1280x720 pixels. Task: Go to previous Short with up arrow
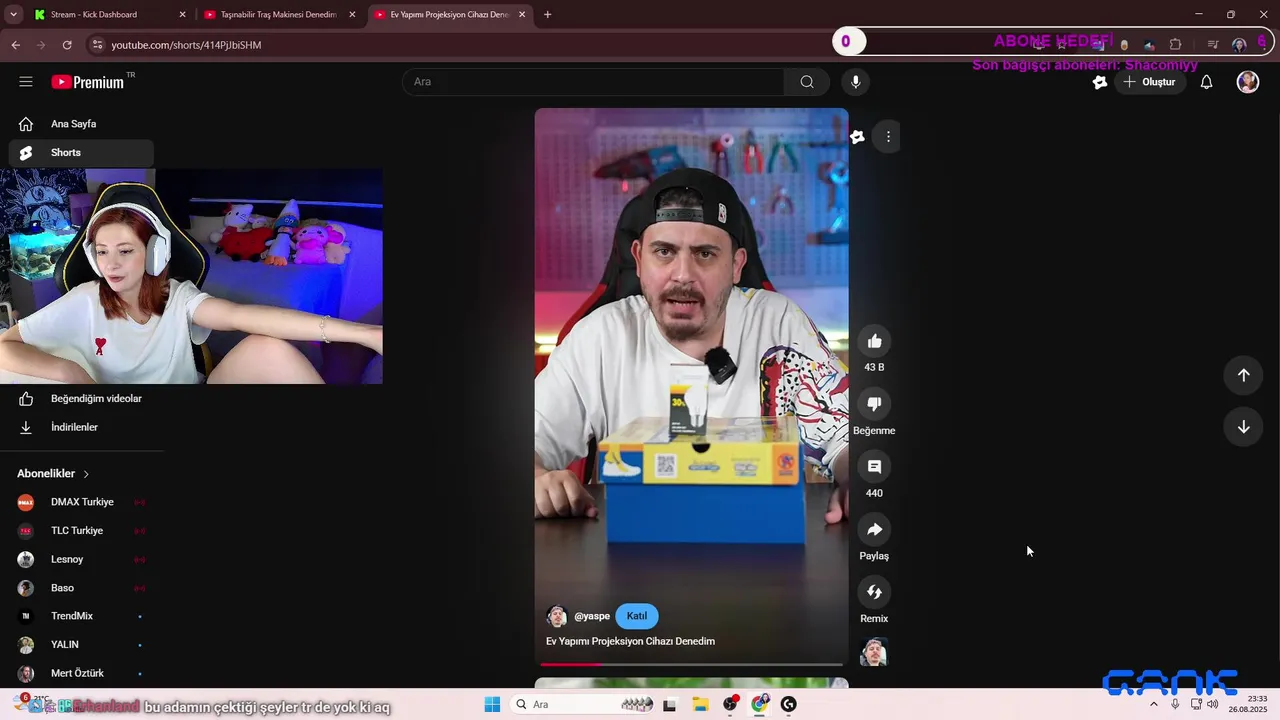point(1244,375)
